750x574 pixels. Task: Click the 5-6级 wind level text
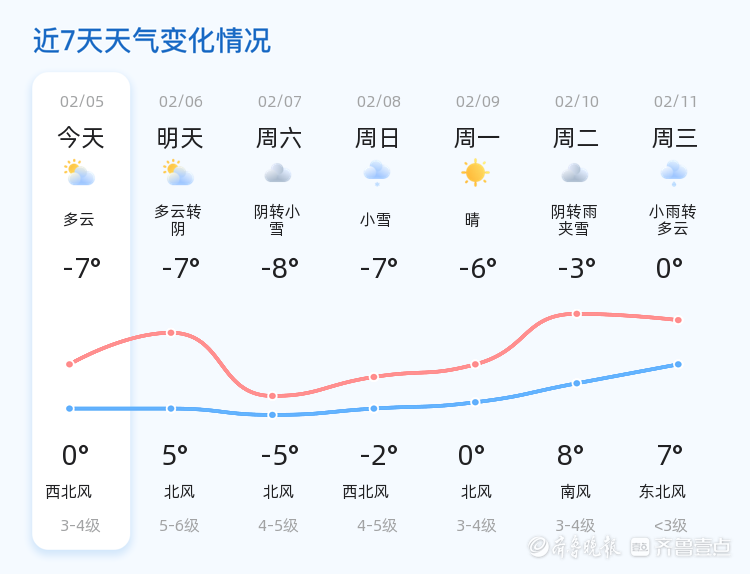tap(180, 525)
